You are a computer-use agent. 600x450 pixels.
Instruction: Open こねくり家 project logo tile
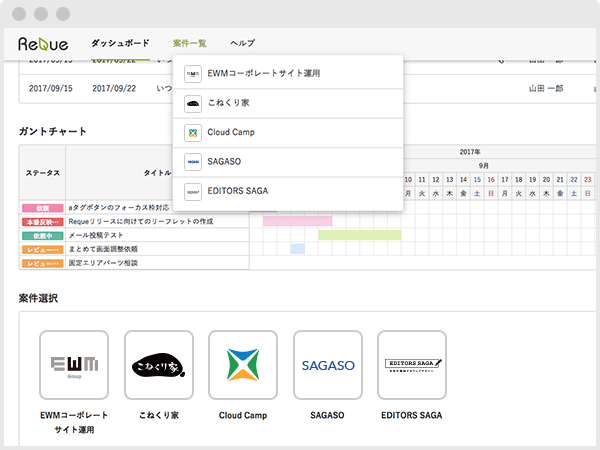pos(159,365)
